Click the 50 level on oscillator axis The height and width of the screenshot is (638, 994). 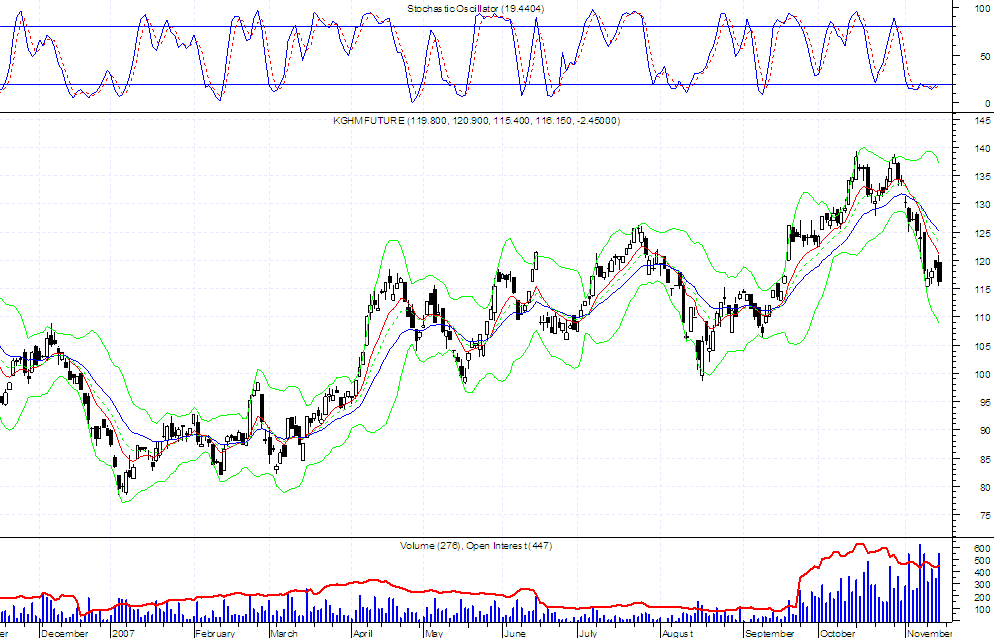pyautogui.click(x=985, y=56)
